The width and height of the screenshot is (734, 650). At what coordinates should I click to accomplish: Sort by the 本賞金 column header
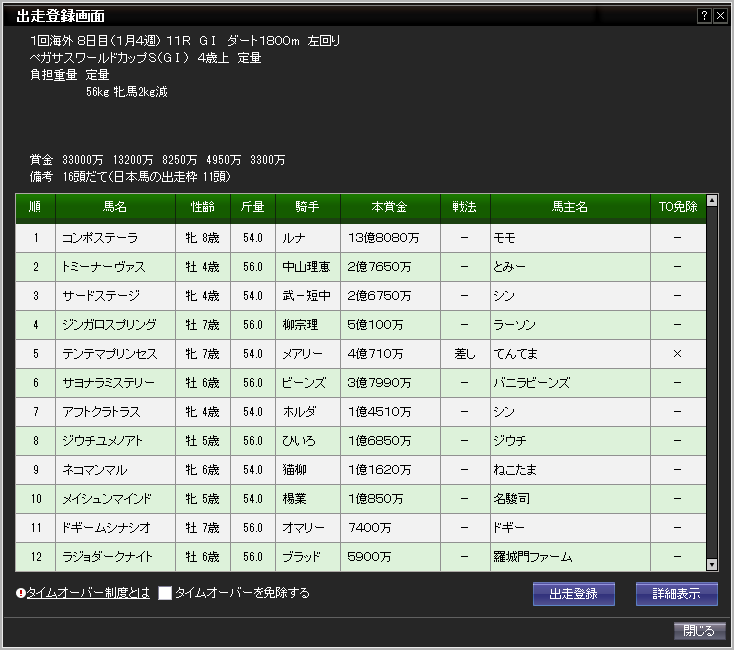pyautogui.click(x=390, y=208)
